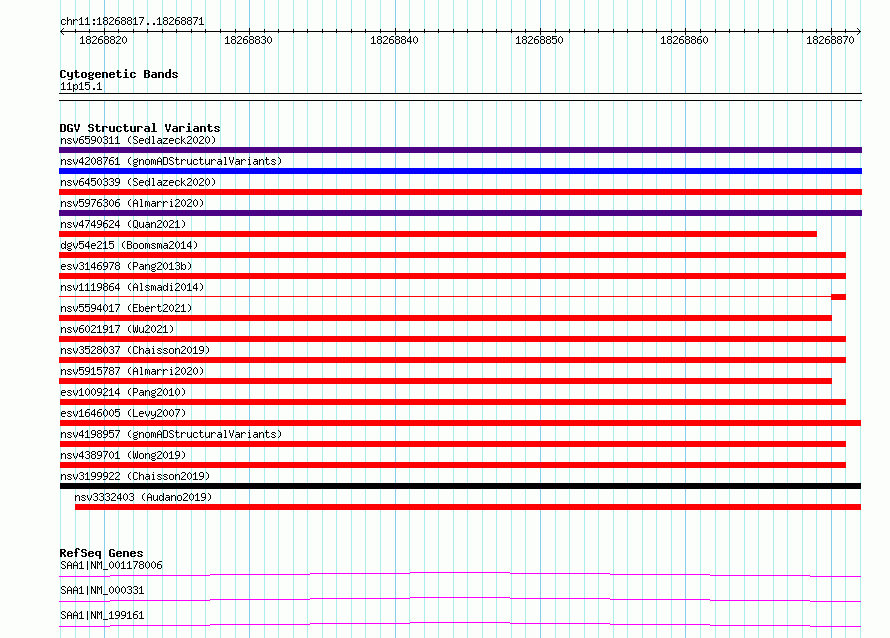Click the DGV Structural Variants track title
The width and height of the screenshot is (890, 638).
(140, 128)
